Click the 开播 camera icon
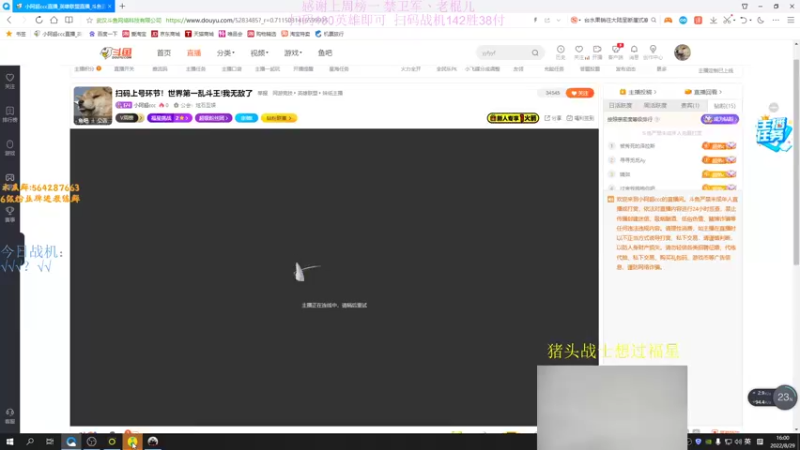 pyautogui.click(x=597, y=49)
